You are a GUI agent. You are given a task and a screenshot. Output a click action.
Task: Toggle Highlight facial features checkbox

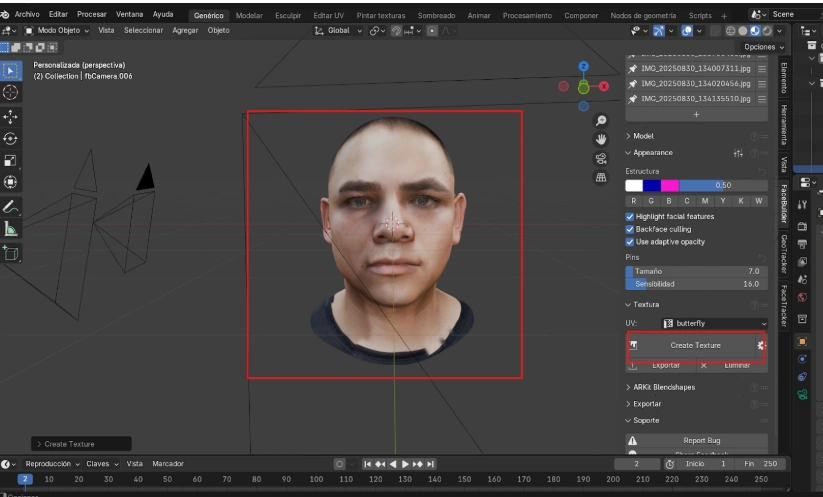(630, 216)
